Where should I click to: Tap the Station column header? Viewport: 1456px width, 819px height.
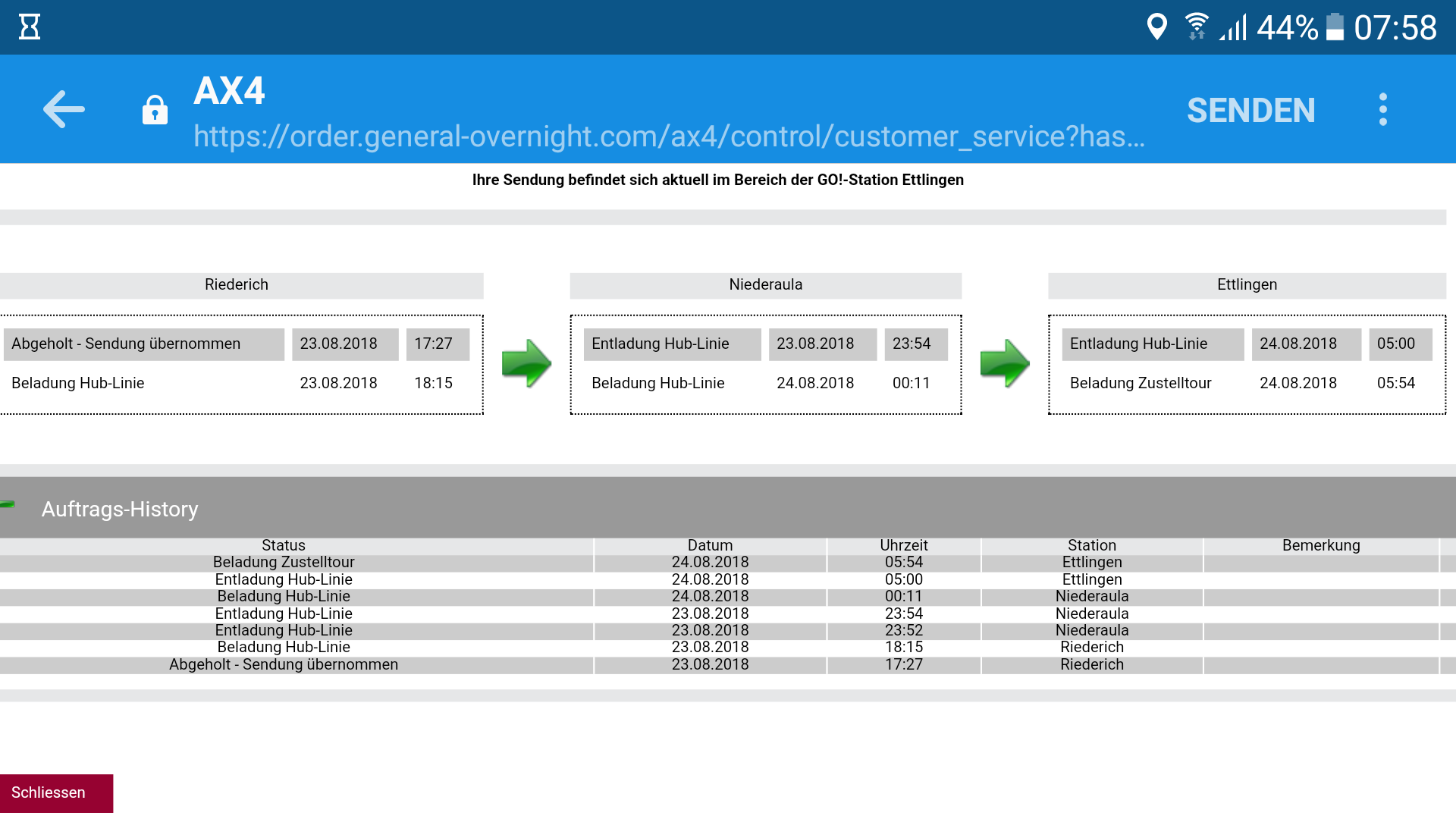(x=1092, y=546)
